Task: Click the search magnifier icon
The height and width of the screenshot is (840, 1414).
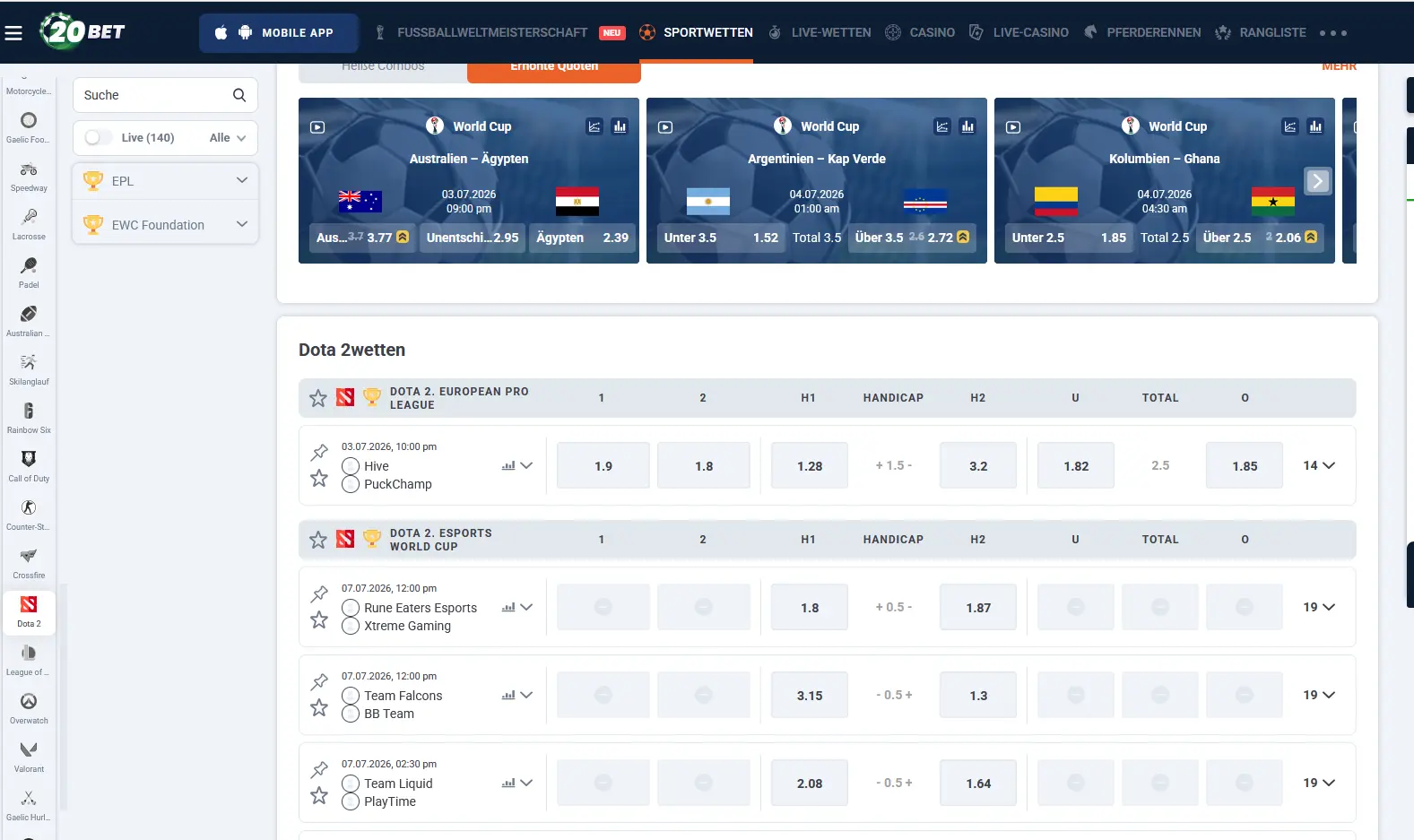Action: point(239,95)
